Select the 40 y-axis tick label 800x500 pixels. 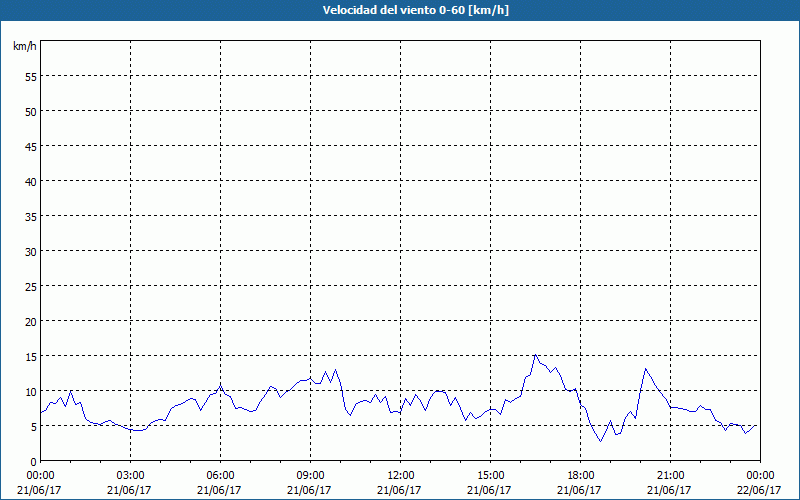coord(31,181)
